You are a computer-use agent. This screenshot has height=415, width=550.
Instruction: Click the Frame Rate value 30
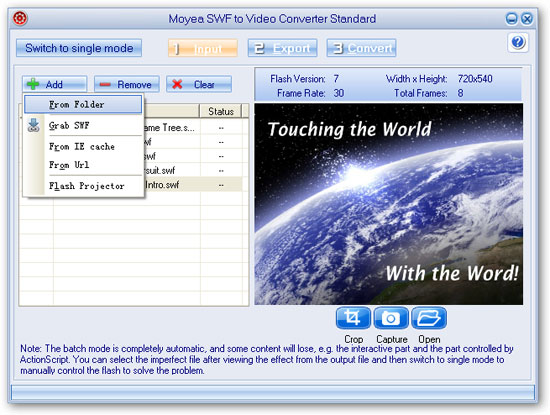[x=338, y=93]
